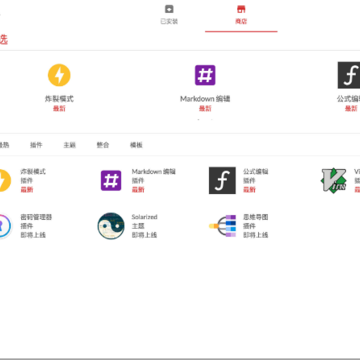Open the 商店 store tab
The width and height of the screenshot is (360, 360).
click(x=241, y=16)
